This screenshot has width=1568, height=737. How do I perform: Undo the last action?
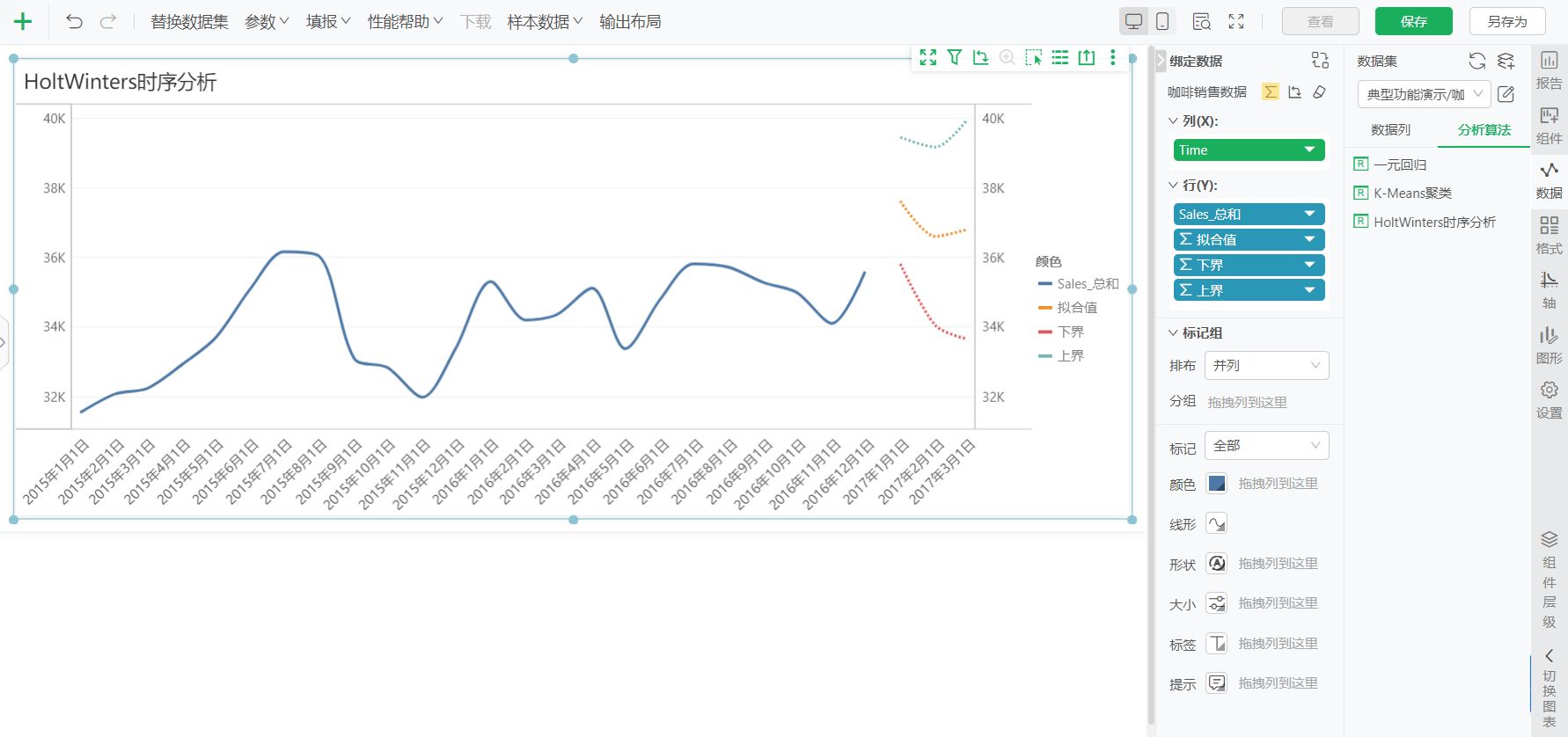75,22
